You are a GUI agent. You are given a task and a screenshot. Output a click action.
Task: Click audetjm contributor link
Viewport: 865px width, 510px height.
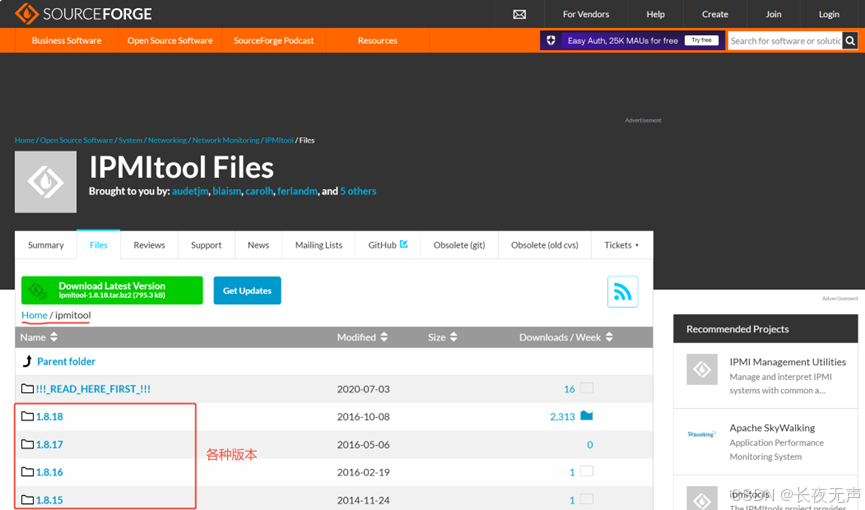point(190,191)
